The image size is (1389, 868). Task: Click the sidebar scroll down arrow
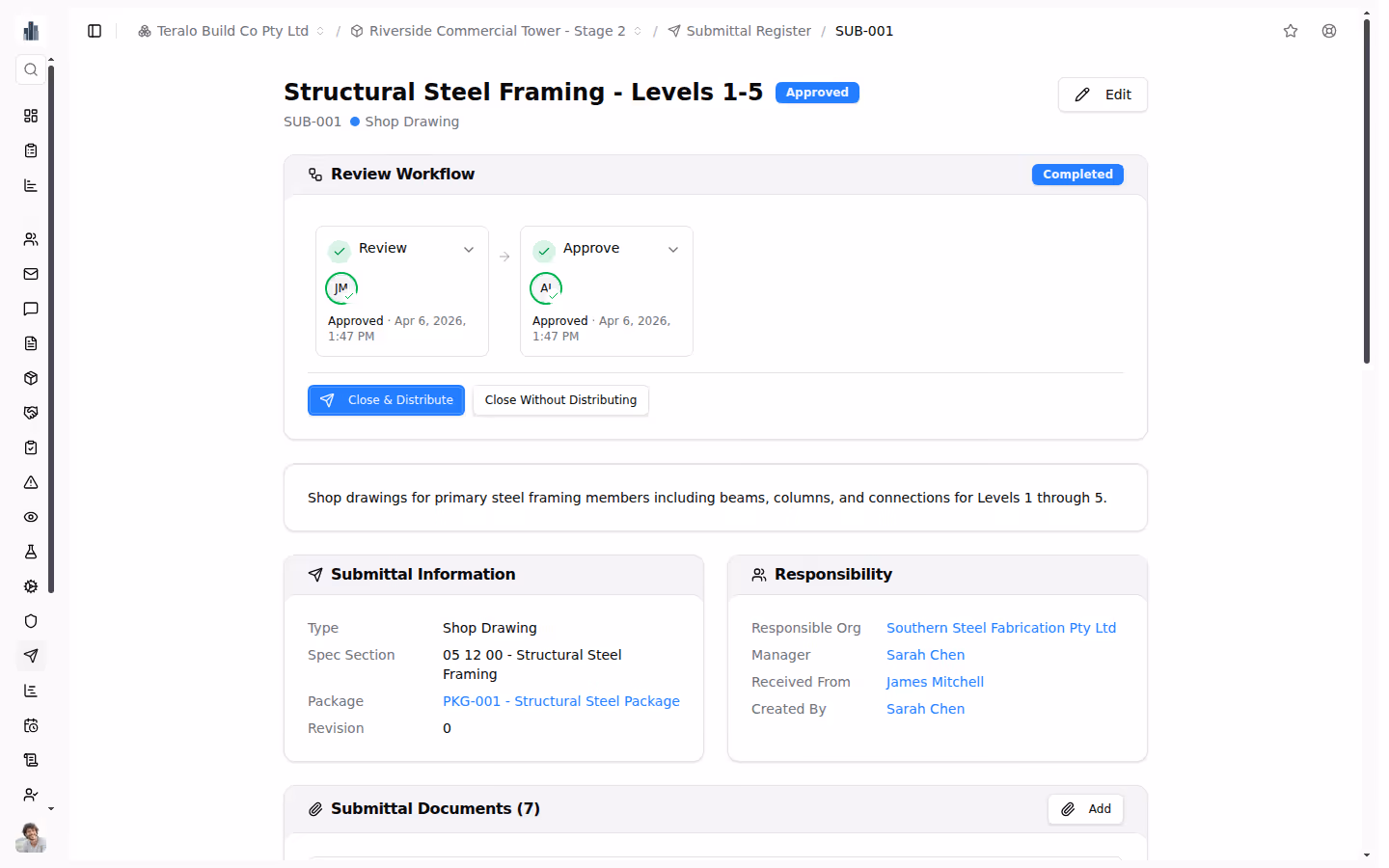coord(51,809)
